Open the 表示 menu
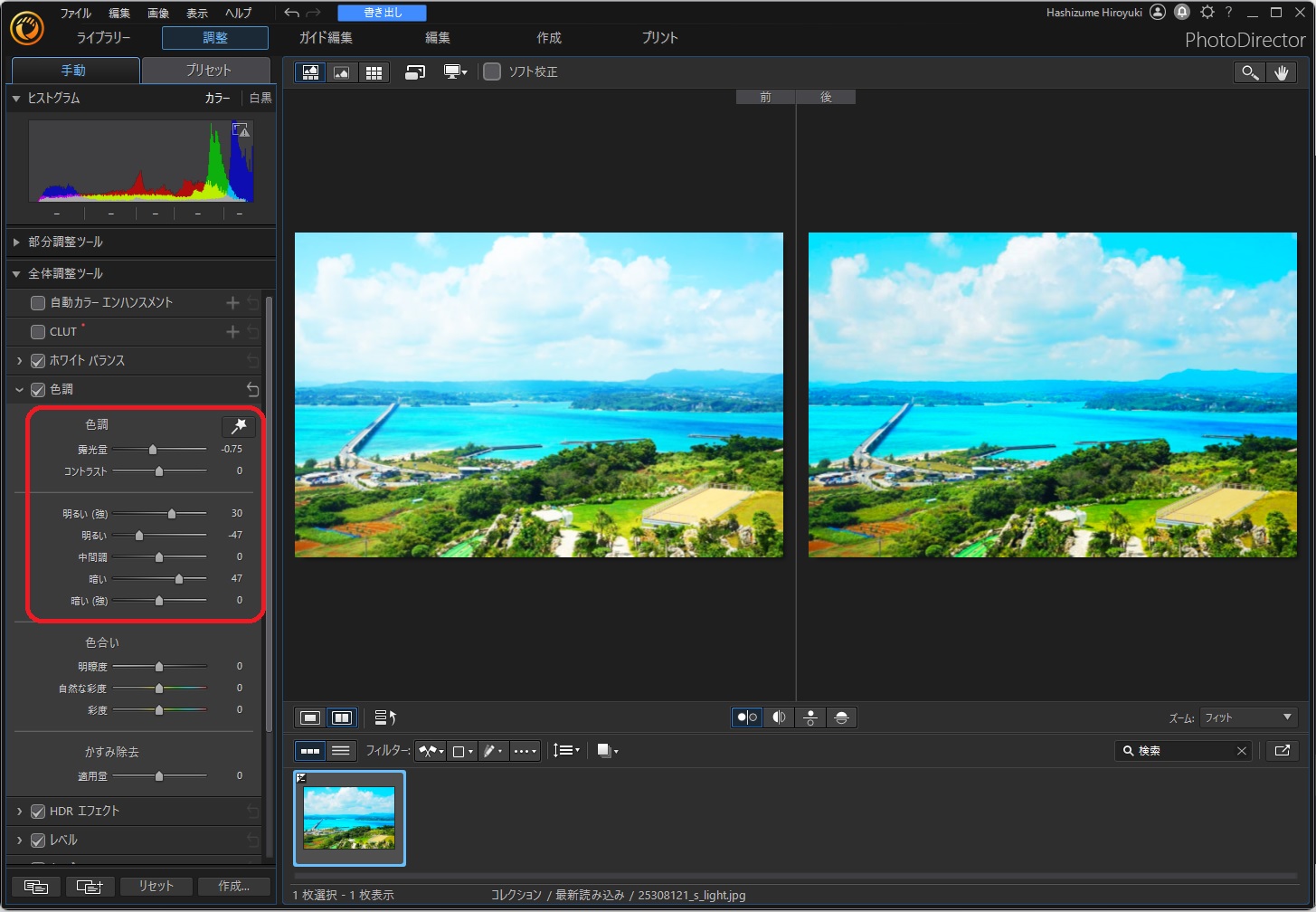Screen dimensions: 1316x912 tap(197, 14)
